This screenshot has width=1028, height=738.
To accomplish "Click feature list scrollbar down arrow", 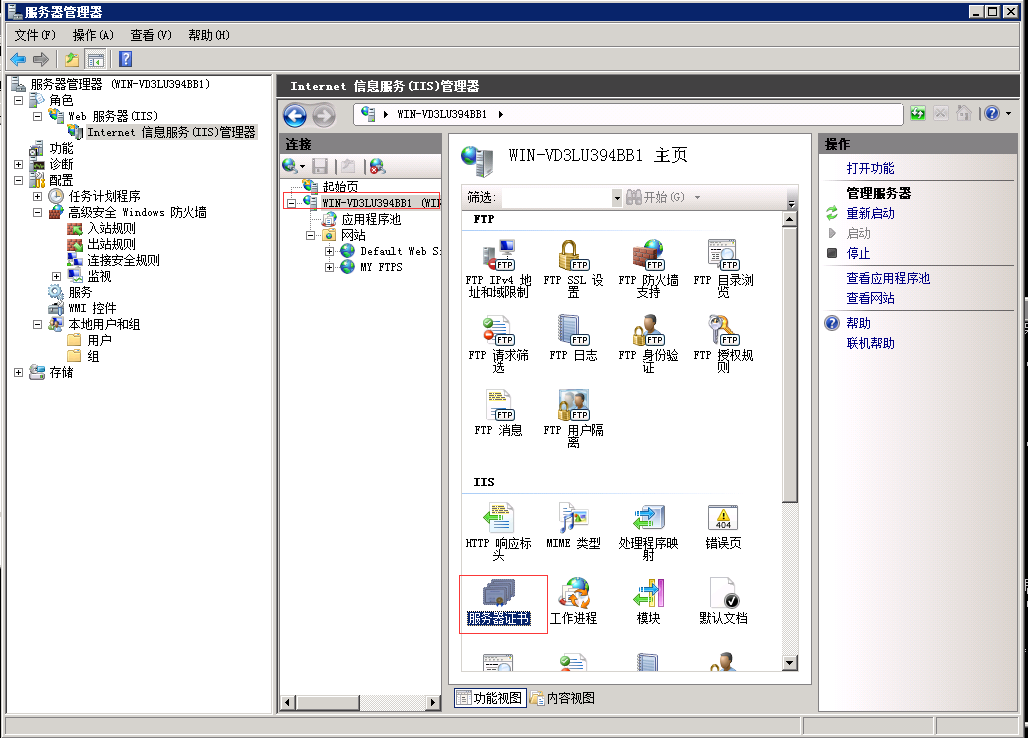I will [x=790, y=663].
